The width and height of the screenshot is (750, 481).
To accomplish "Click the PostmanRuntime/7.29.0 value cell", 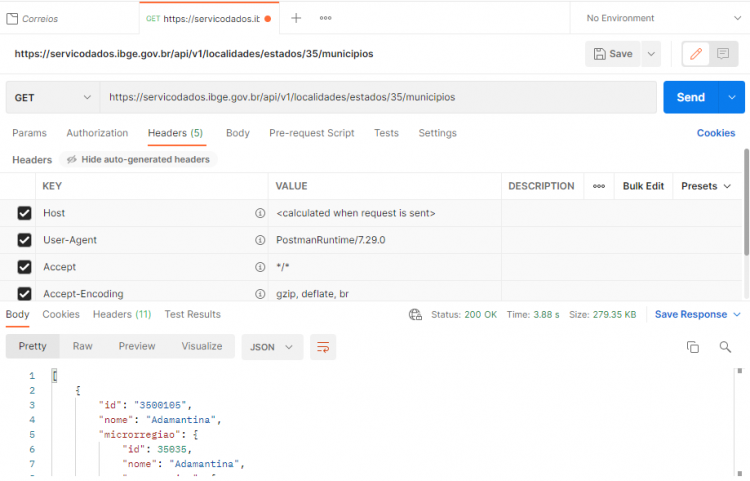I will point(385,240).
